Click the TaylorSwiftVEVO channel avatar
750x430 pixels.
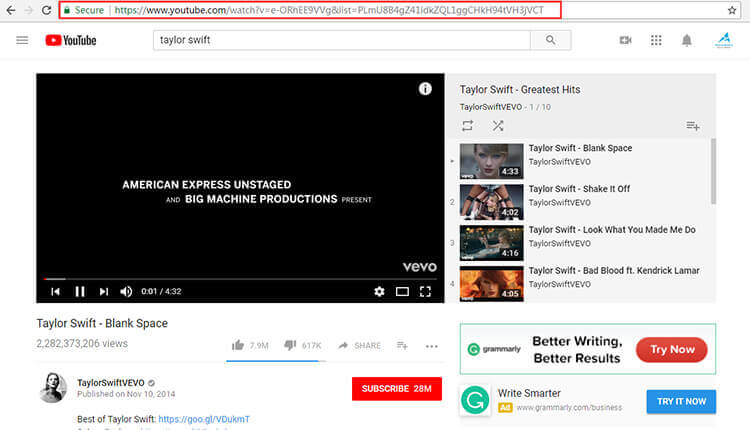click(x=53, y=388)
